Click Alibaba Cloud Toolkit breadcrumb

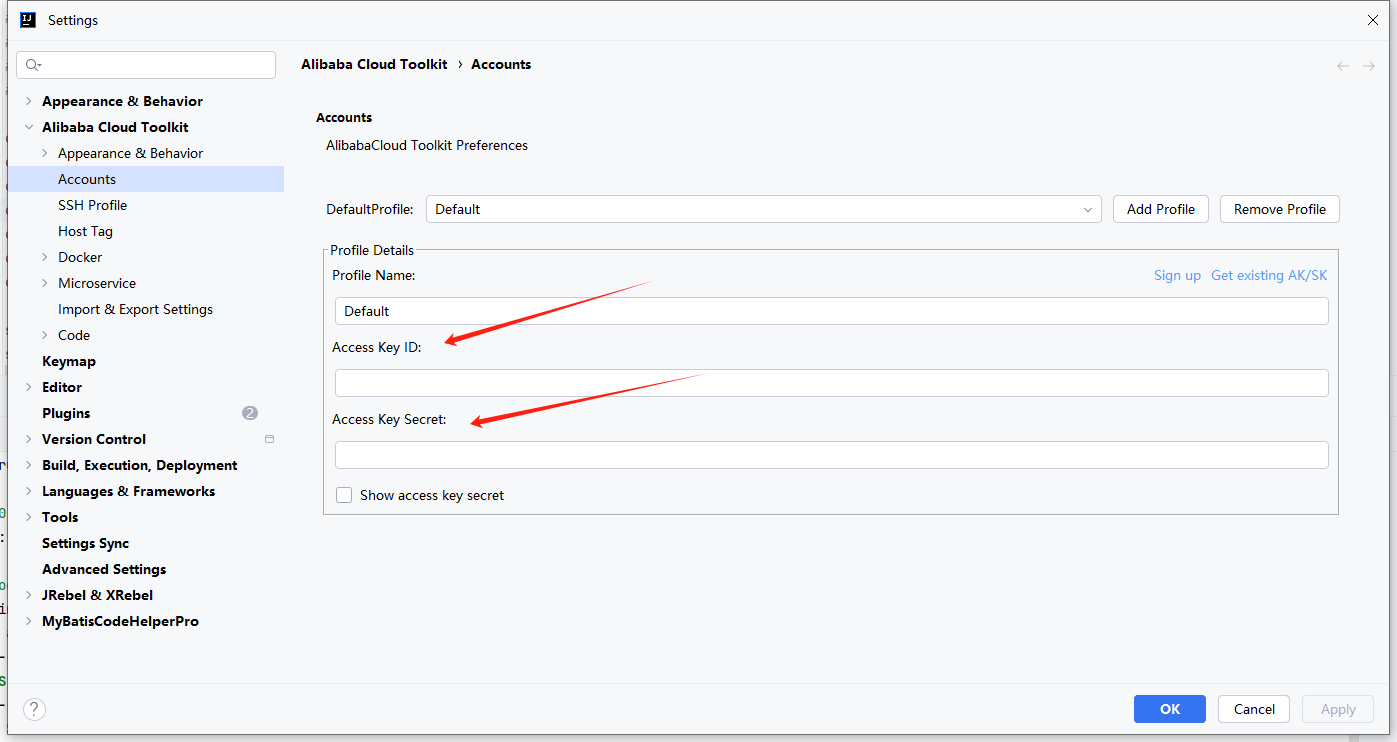pos(374,64)
